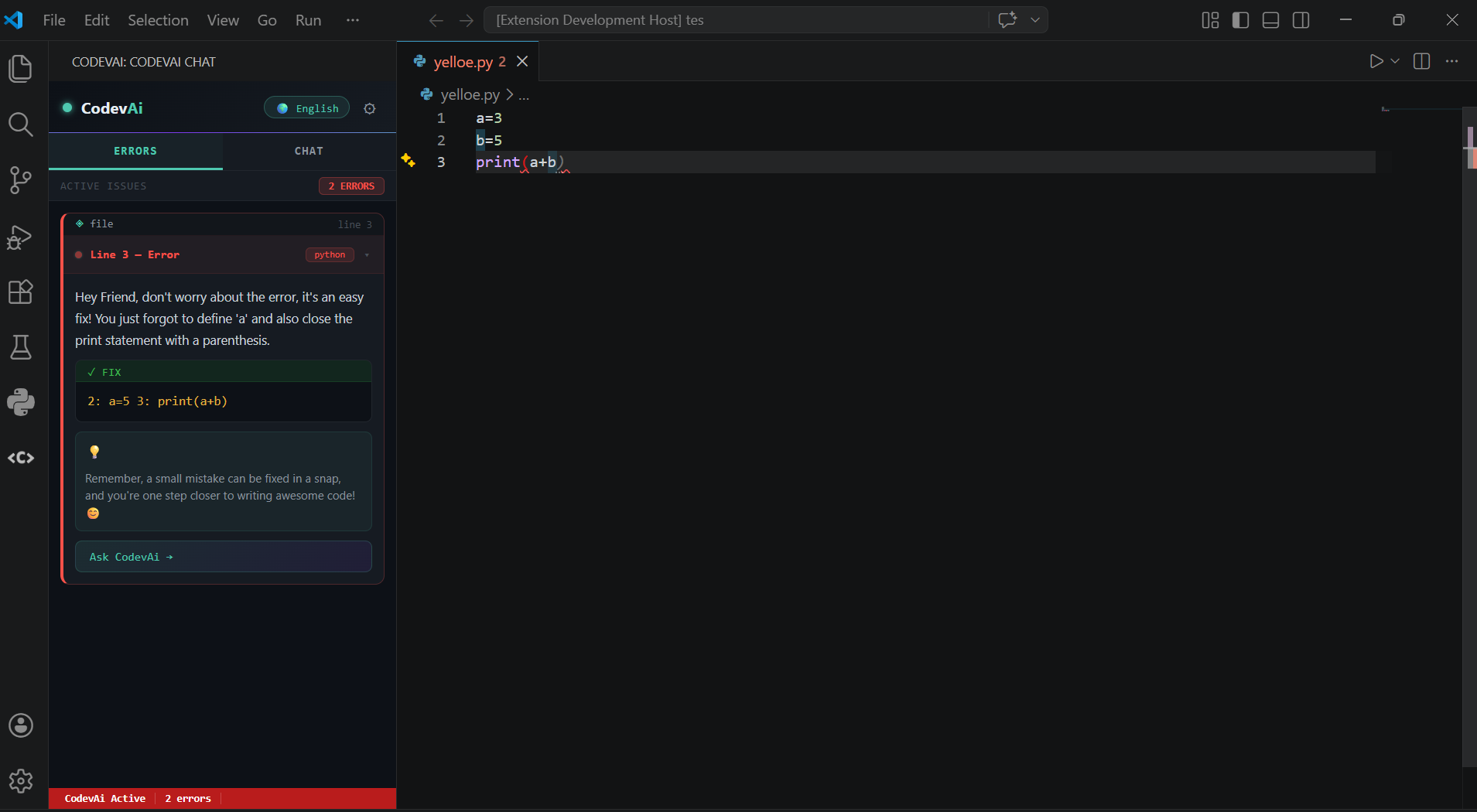Go forward with the navigation arrow
1477x812 pixels.
click(466, 20)
